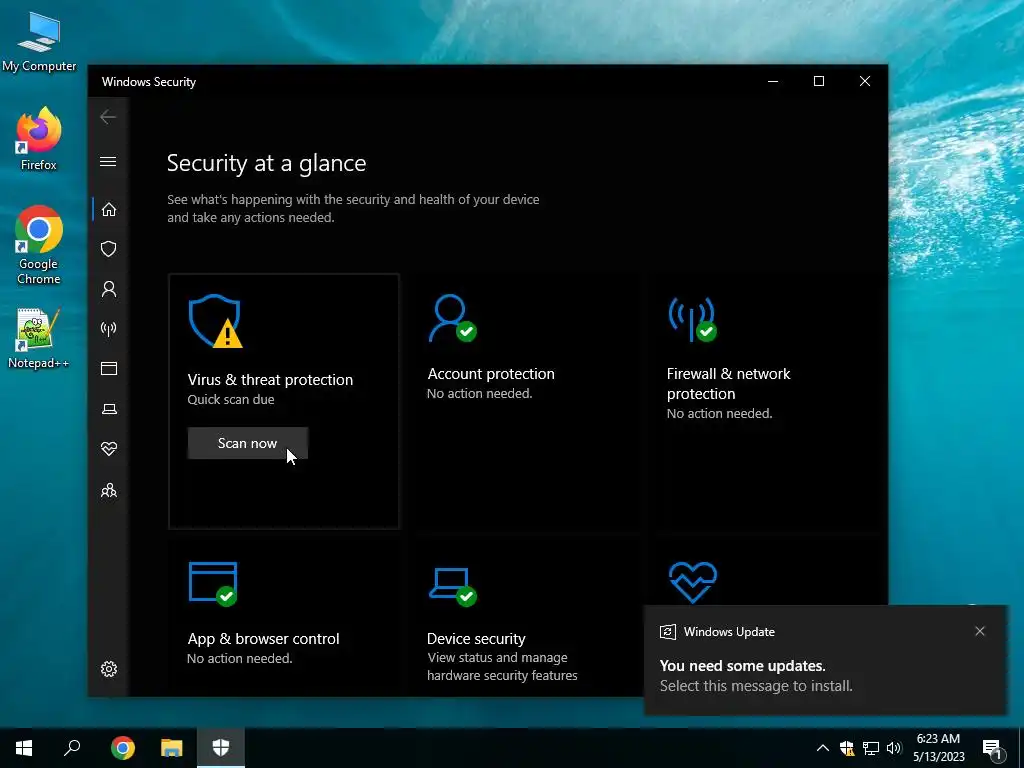Screen dimensions: 1024x768
Task: Click Windows Security tray icon with warning
Action: (847, 748)
